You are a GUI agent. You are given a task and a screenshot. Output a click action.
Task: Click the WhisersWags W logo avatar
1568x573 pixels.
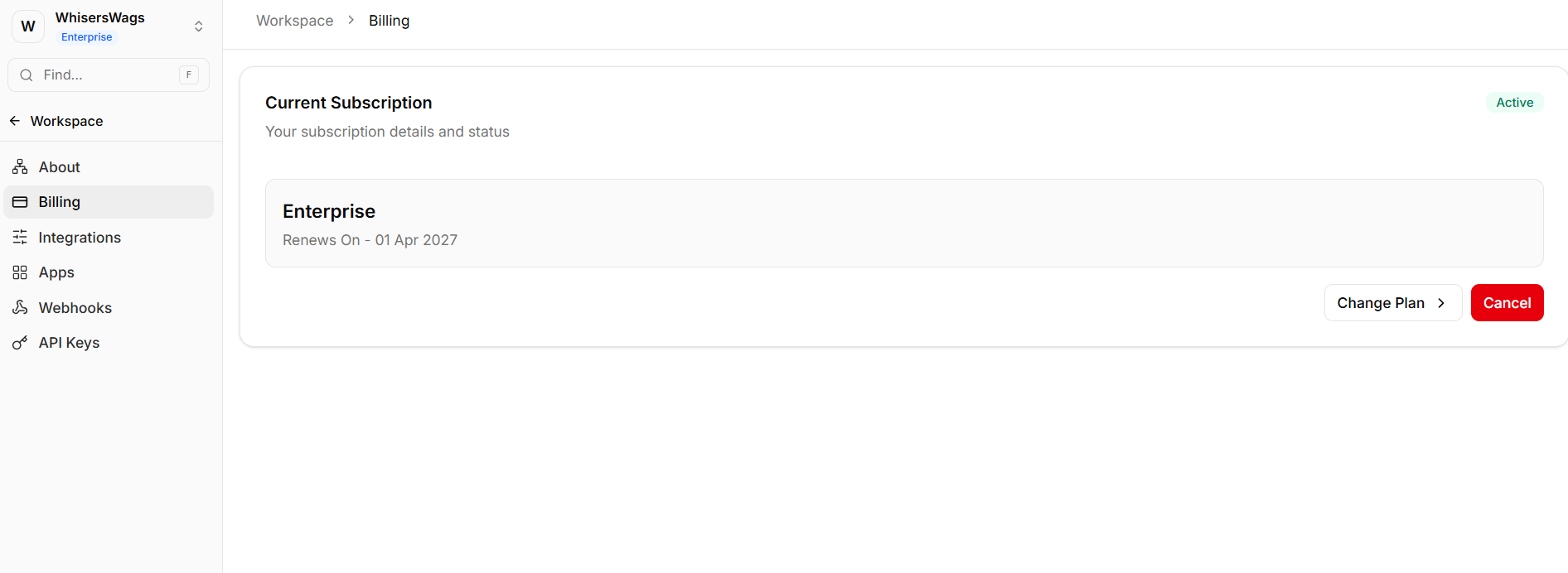click(28, 26)
